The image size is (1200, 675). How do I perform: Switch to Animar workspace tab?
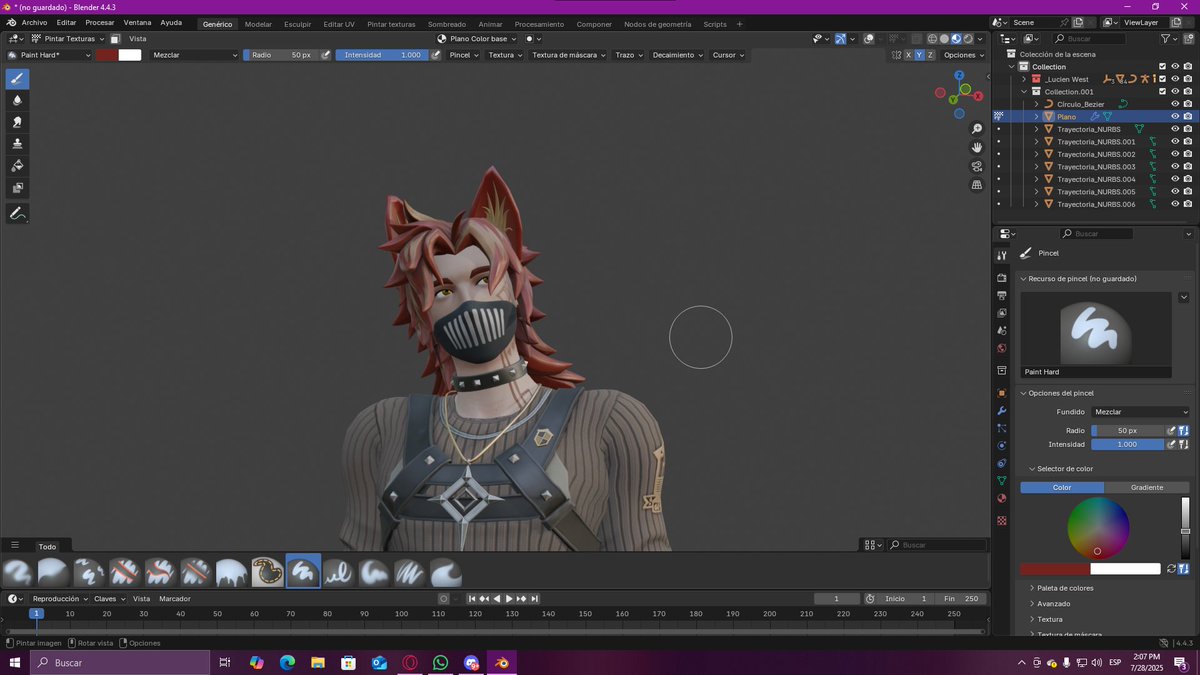[490, 24]
